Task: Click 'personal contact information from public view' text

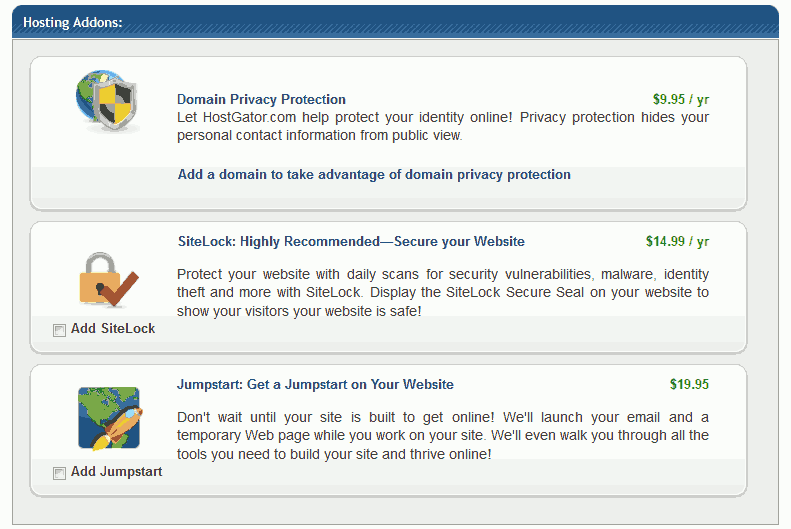Action: pyautogui.click(x=319, y=136)
